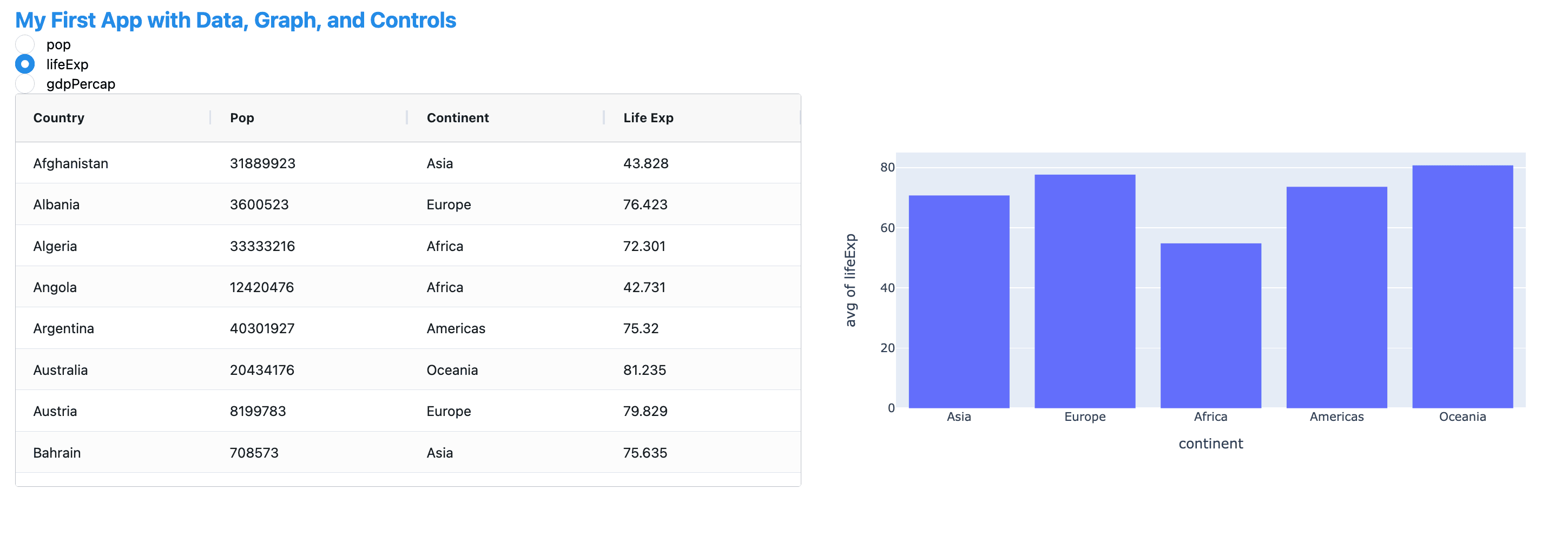
Task: Select the Angola row
Action: pos(408,287)
